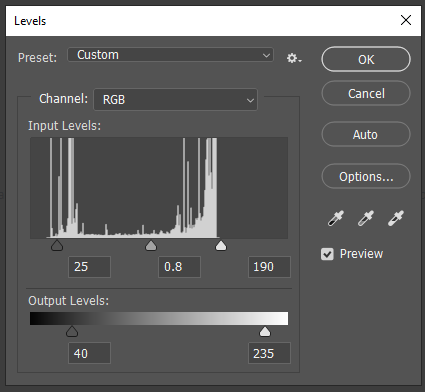
Task: Click the input shadow field showing 25
Action: pyautogui.click(x=89, y=267)
